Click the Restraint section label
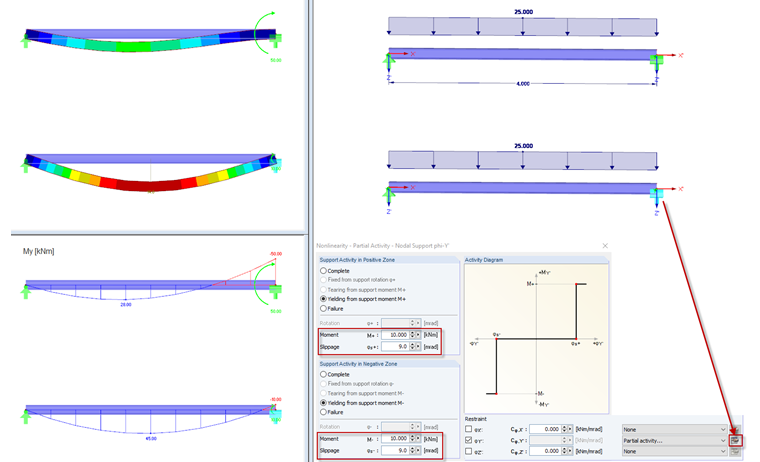 (x=475, y=419)
